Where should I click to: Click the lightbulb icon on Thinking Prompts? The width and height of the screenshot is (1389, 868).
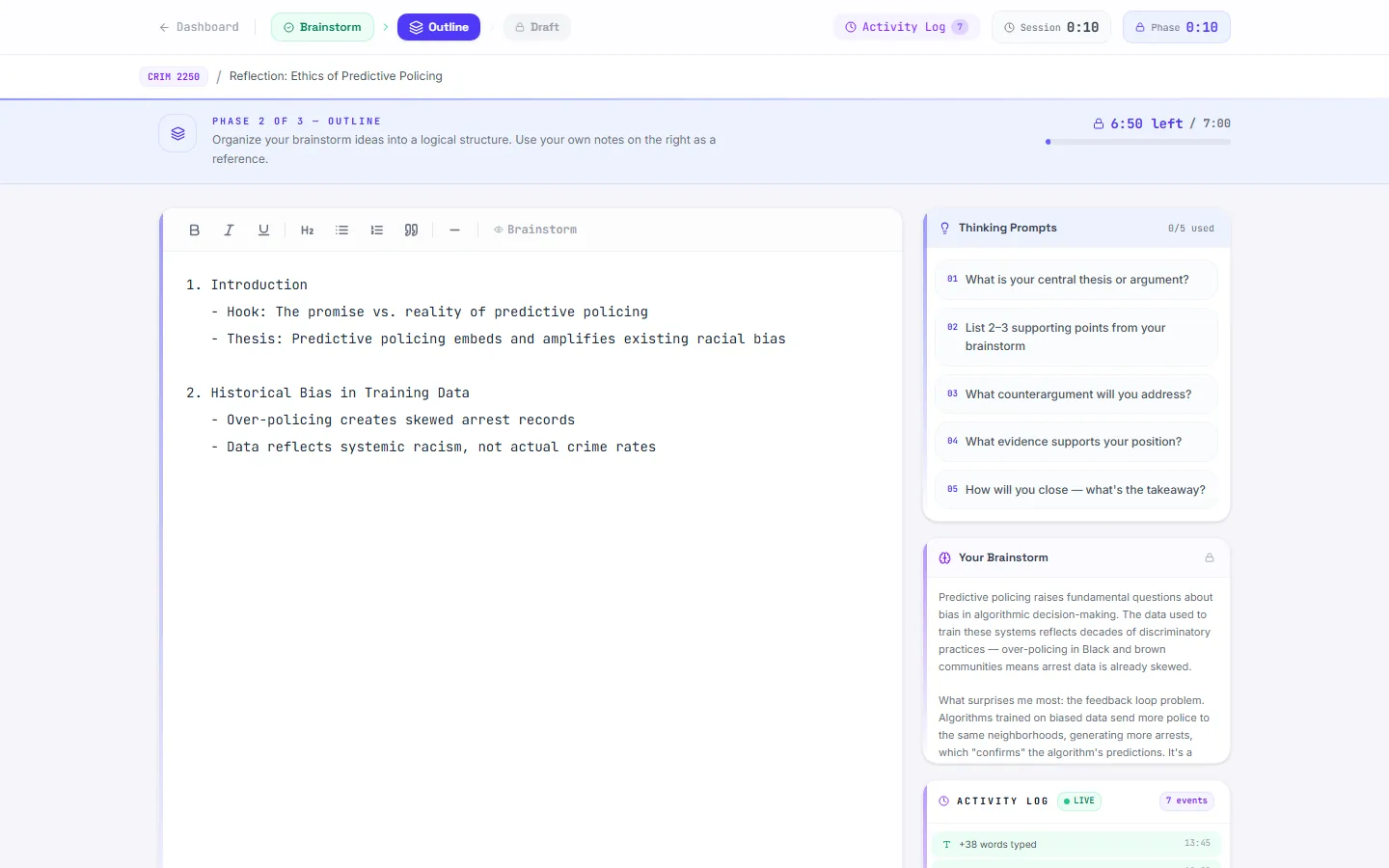pos(944,228)
